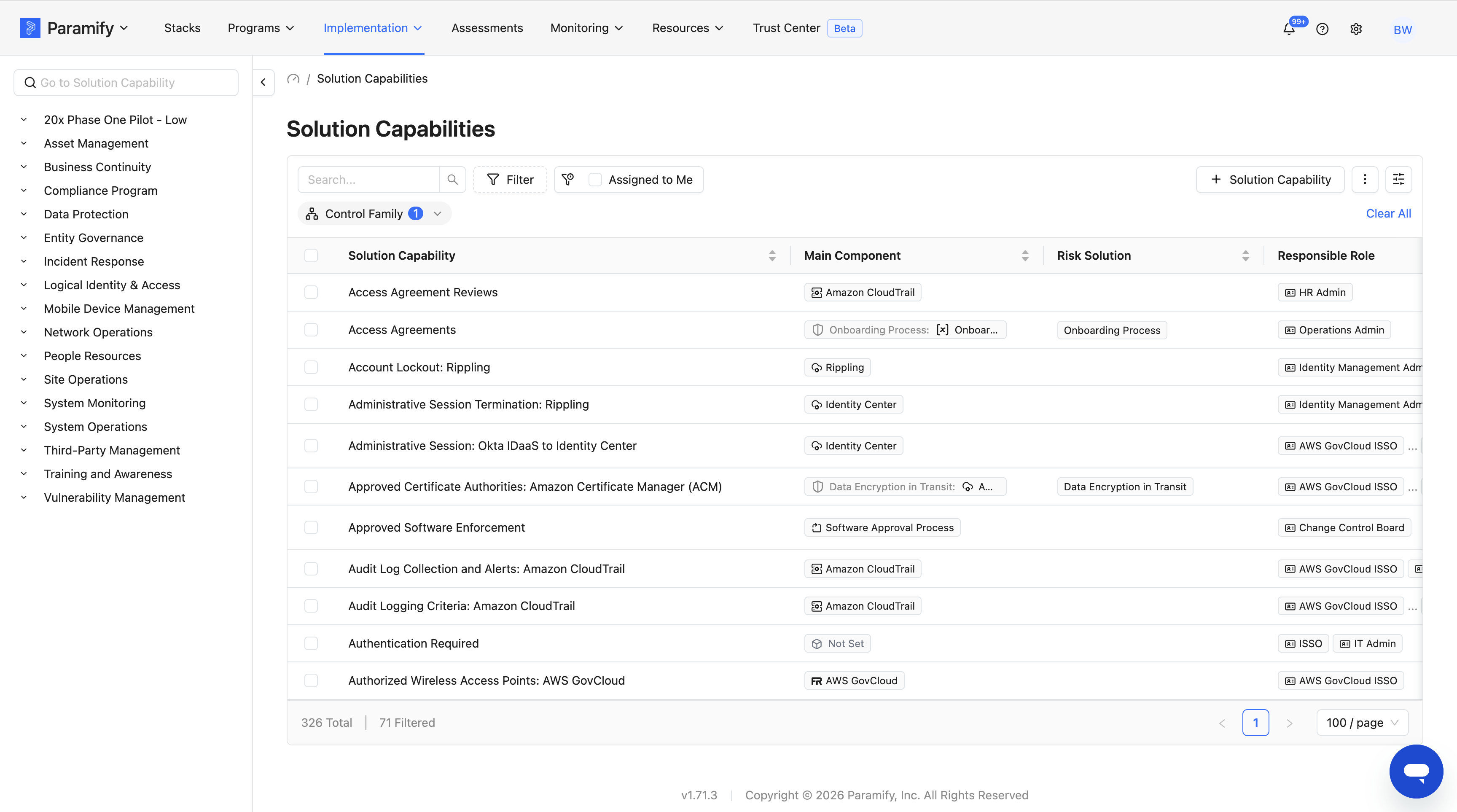Check the Access Agreements row checkbox
1457x812 pixels.
[311, 330]
